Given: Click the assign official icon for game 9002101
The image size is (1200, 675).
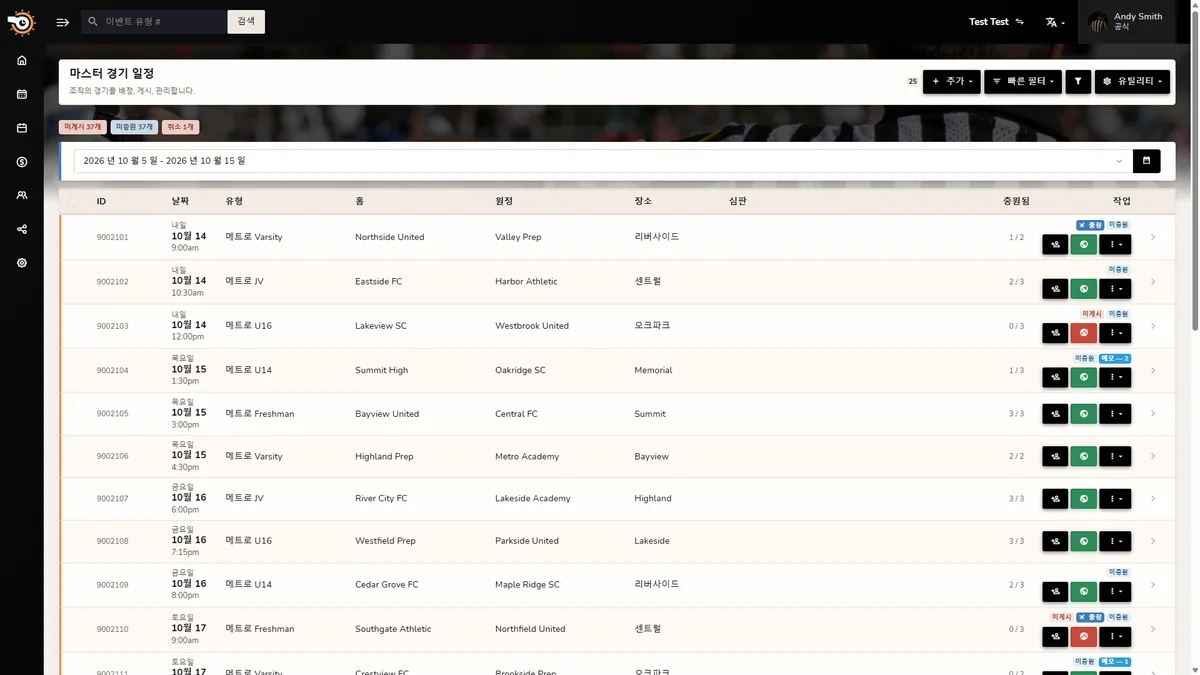Looking at the screenshot, I should [1055, 244].
